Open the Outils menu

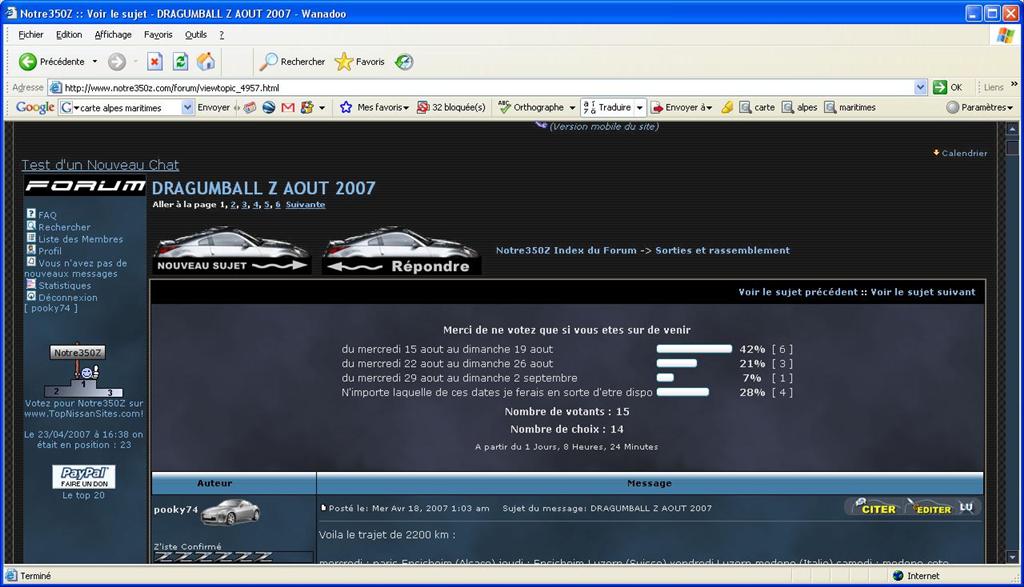pos(195,34)
